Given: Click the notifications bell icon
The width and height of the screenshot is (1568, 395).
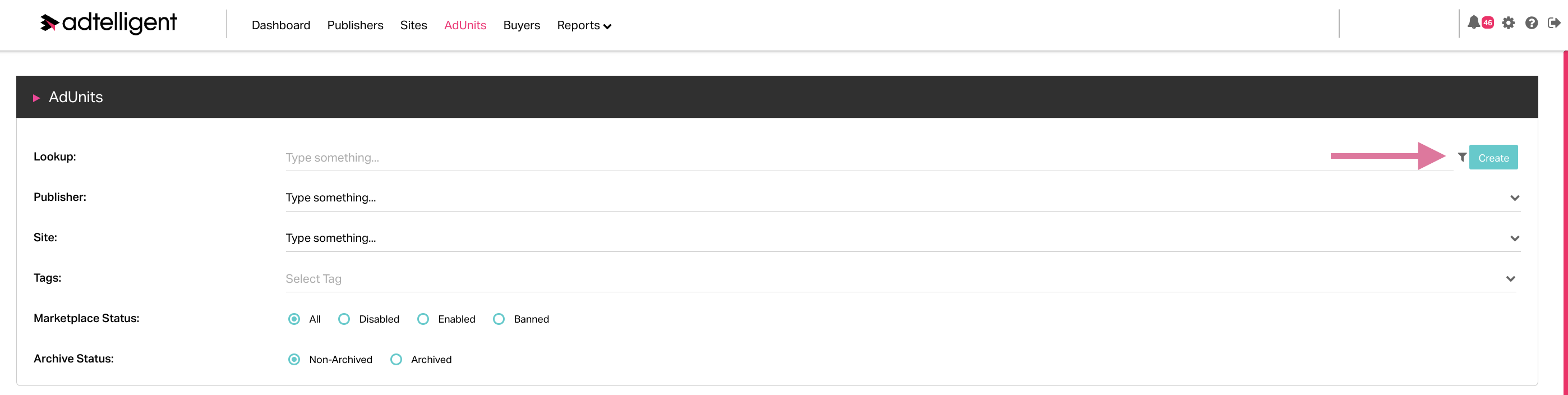Looking at the screenshot, I should tap(1473, 23).
